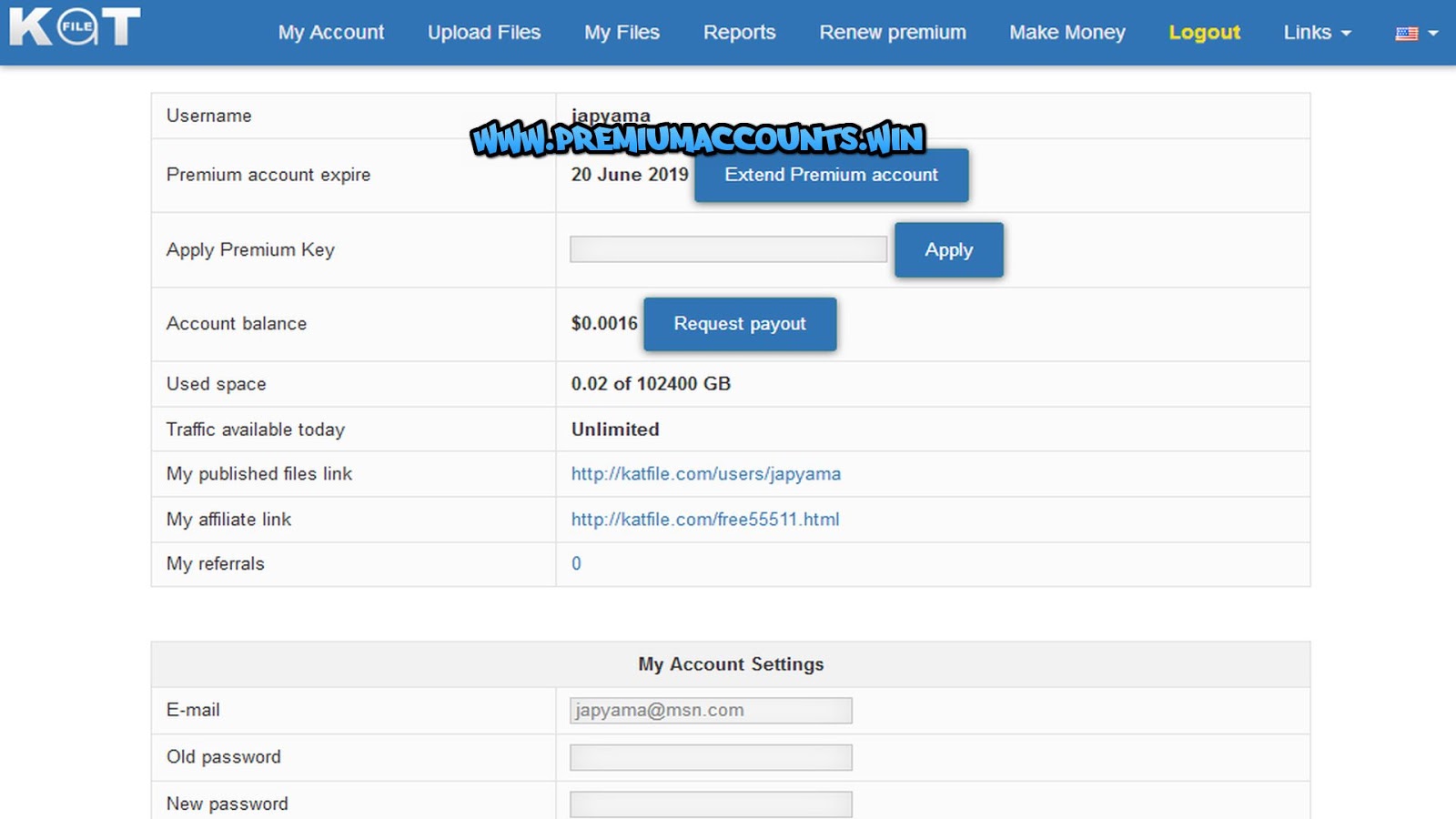Click the My affiliate link label
Screen dimensions: 1456x819
pyautogui.click(x=229, y=520)
